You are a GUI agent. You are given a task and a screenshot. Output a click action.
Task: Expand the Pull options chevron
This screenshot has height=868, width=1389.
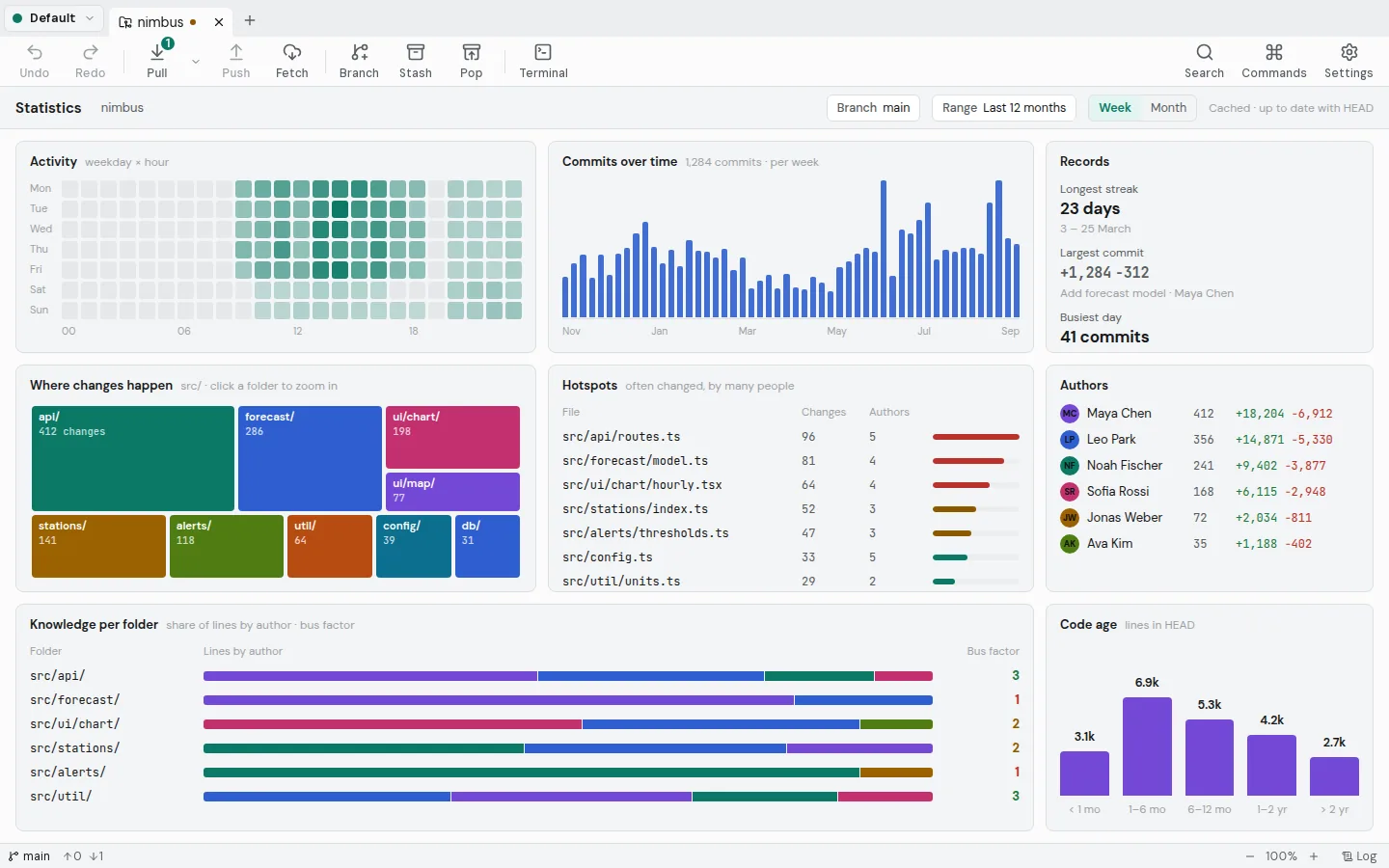coord(196,61)
